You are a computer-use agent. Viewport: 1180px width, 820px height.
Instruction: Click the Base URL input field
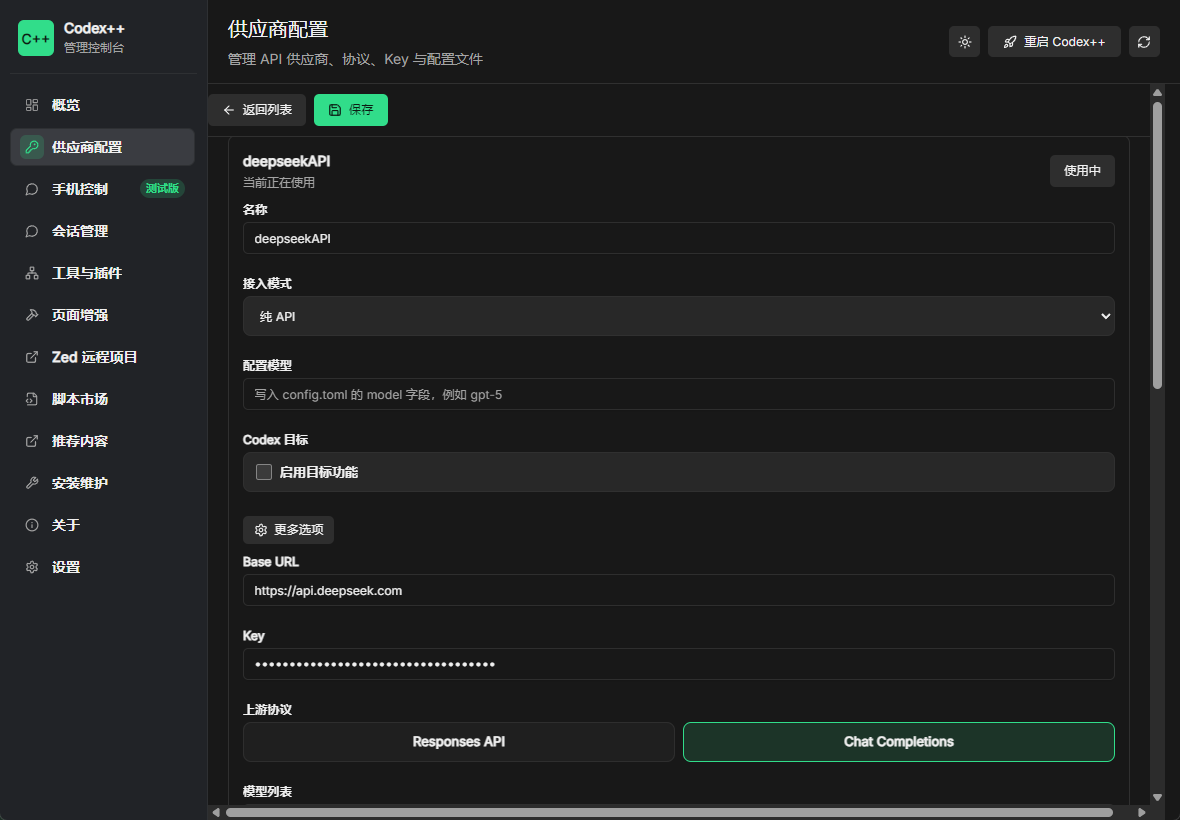point(678,591)
